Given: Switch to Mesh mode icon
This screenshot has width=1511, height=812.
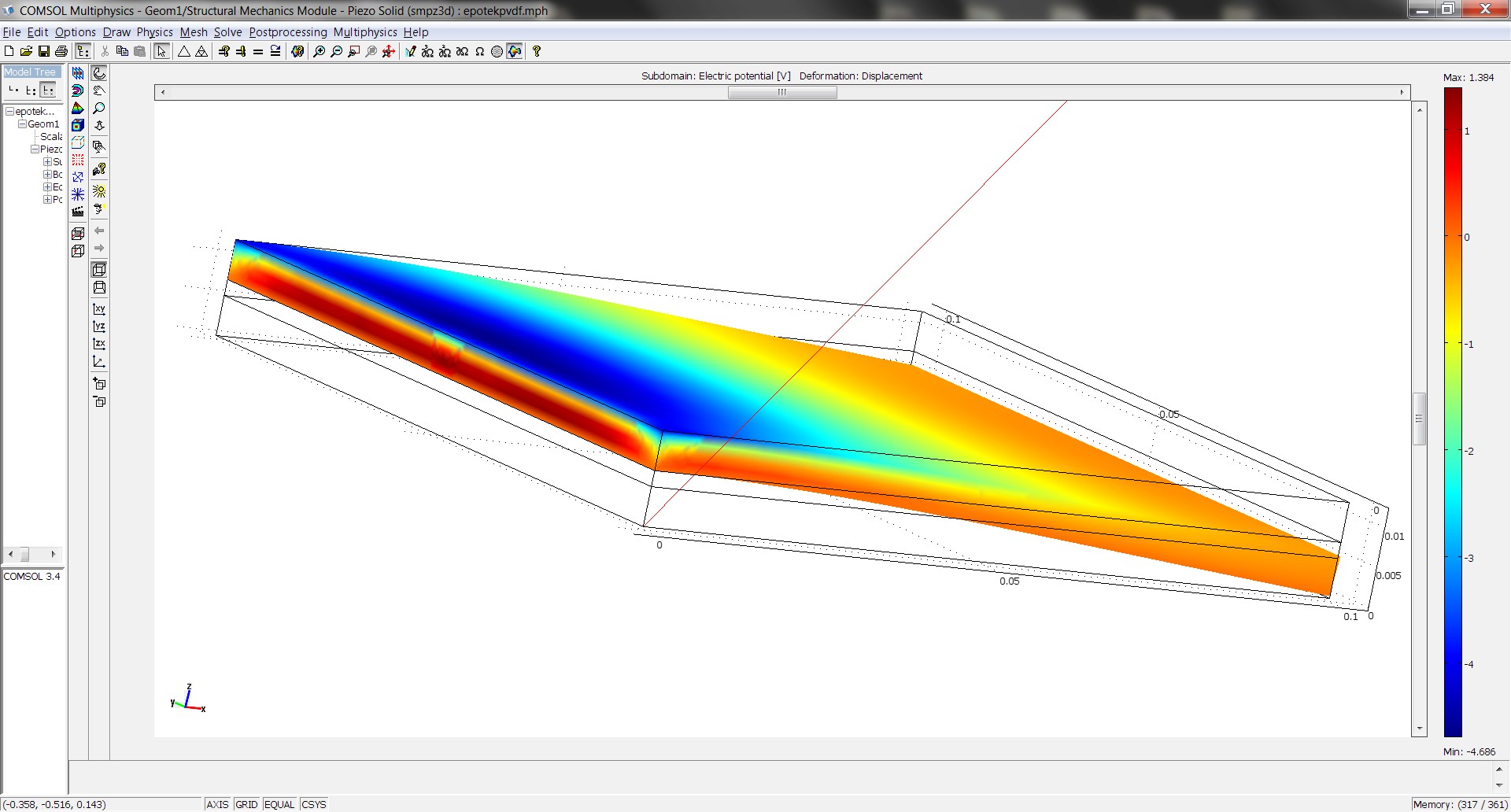Looking at the screenshot, I should pyautogui.click(x=497, y=51).
